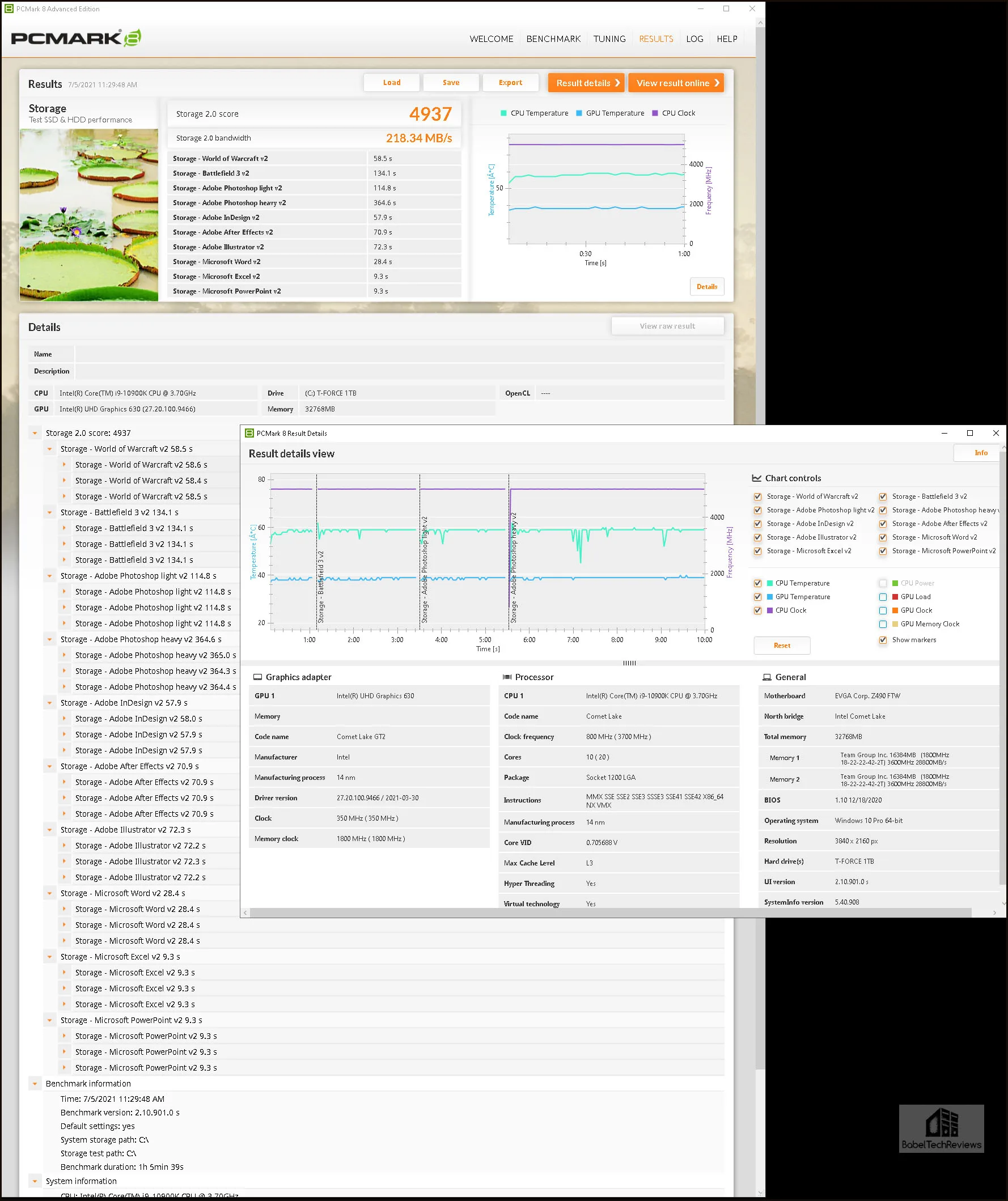Open the RESULTS tab

(x=656, y=39)
